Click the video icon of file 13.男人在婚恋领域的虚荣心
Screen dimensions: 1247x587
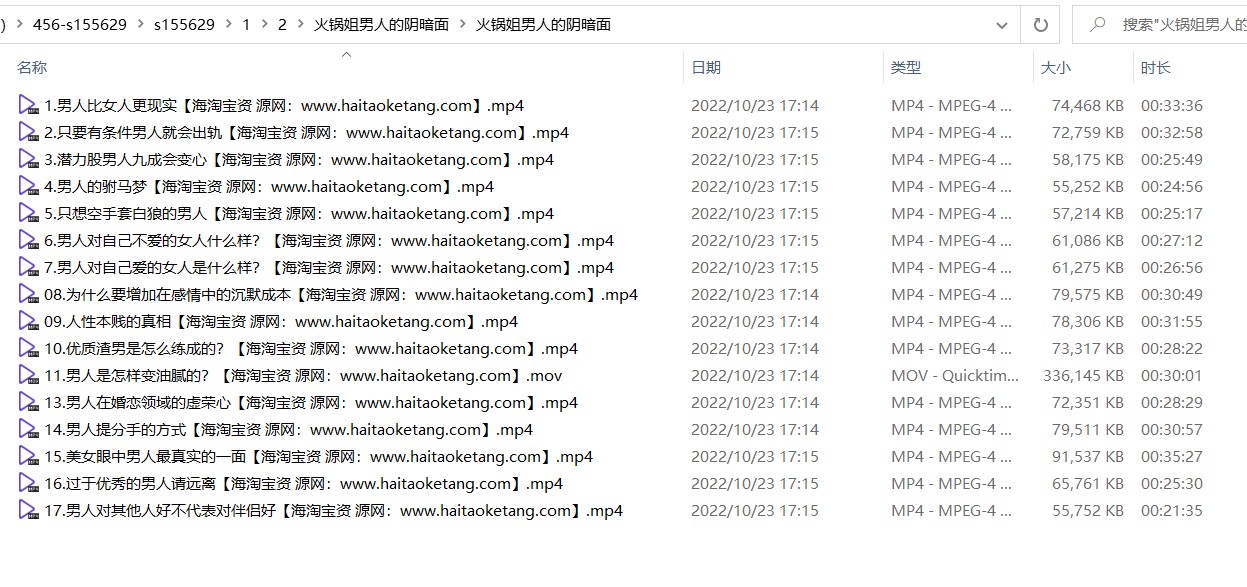point(28,402)
